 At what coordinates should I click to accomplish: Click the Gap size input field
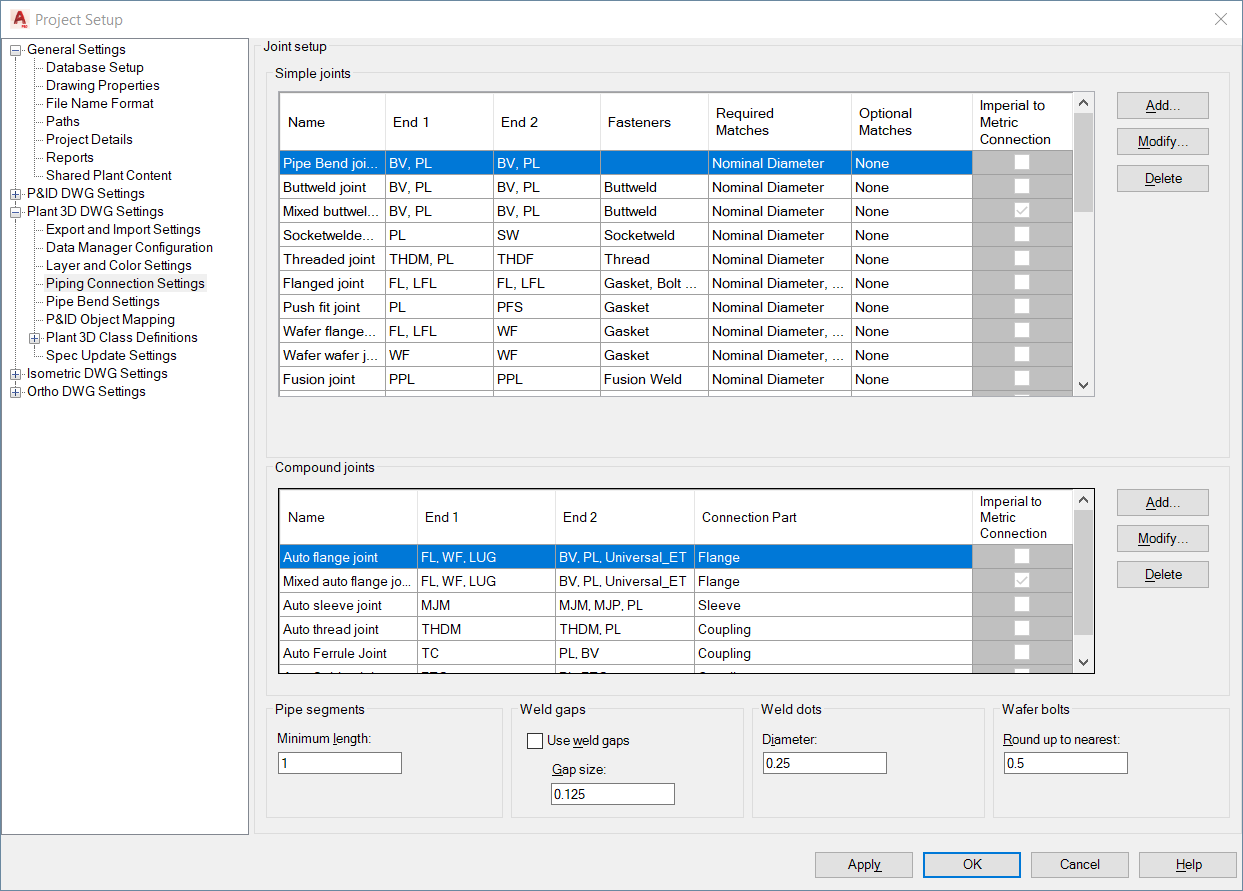tap(612, 793)
